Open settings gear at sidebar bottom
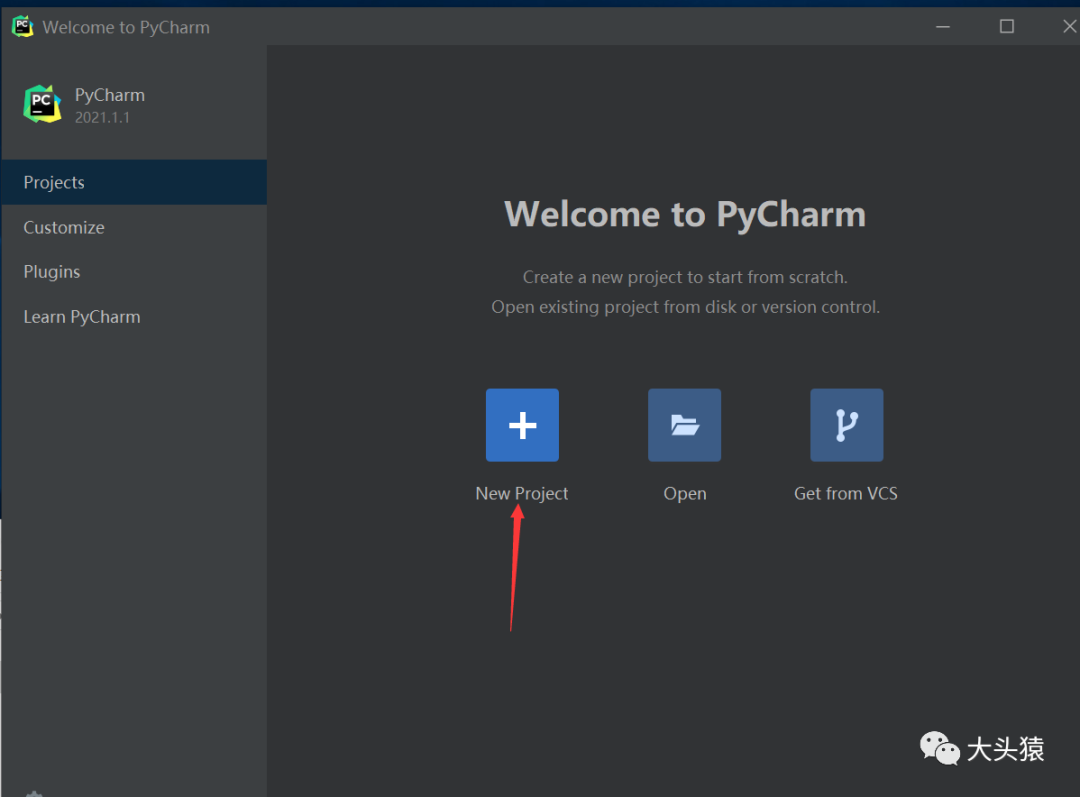This screenshot has height=797, width=1080. click(34, 794)
